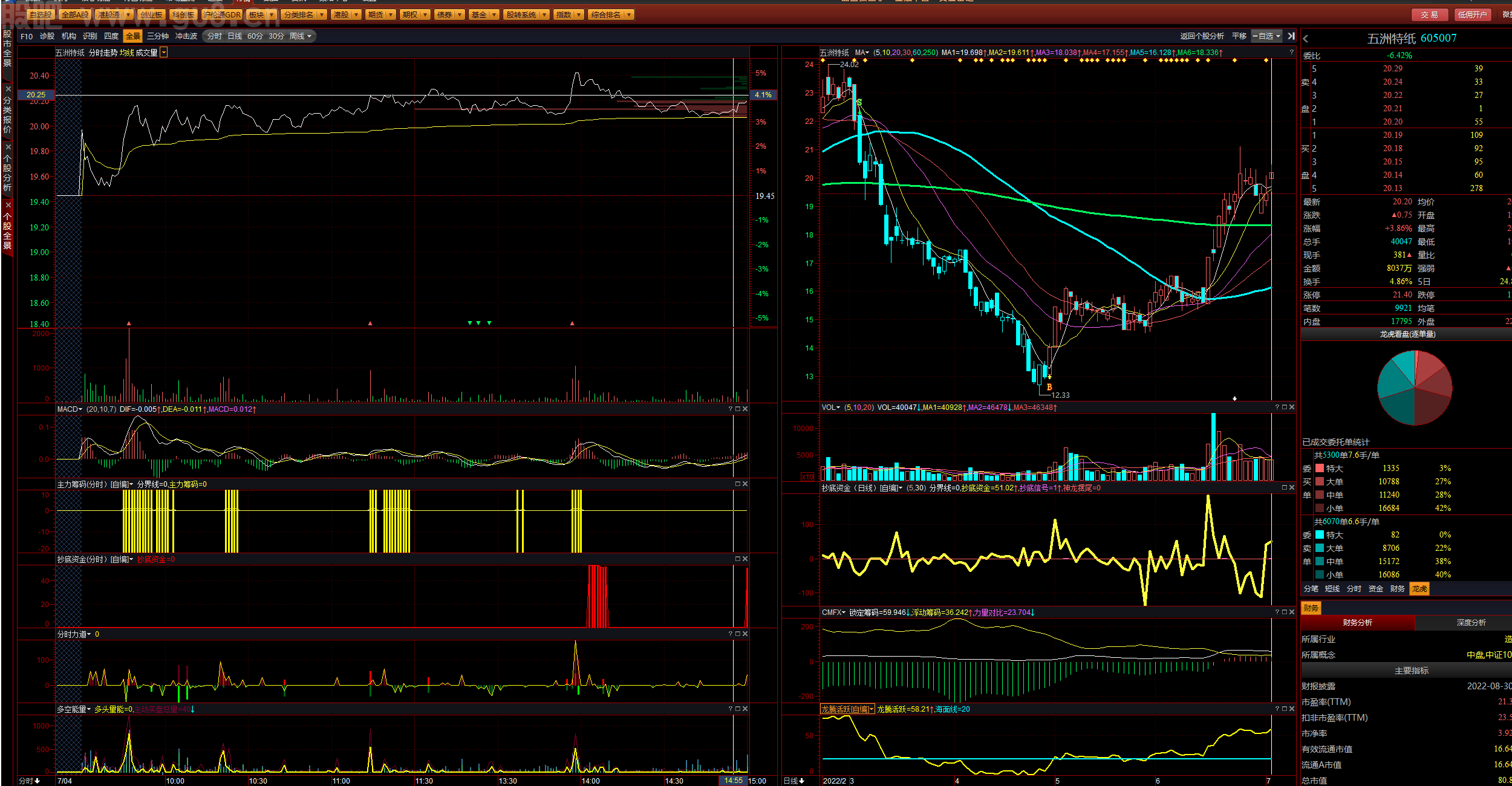Click the 平移 pan button
This screenshot has height=786, width=1512.
click(x=1239, y=36)
